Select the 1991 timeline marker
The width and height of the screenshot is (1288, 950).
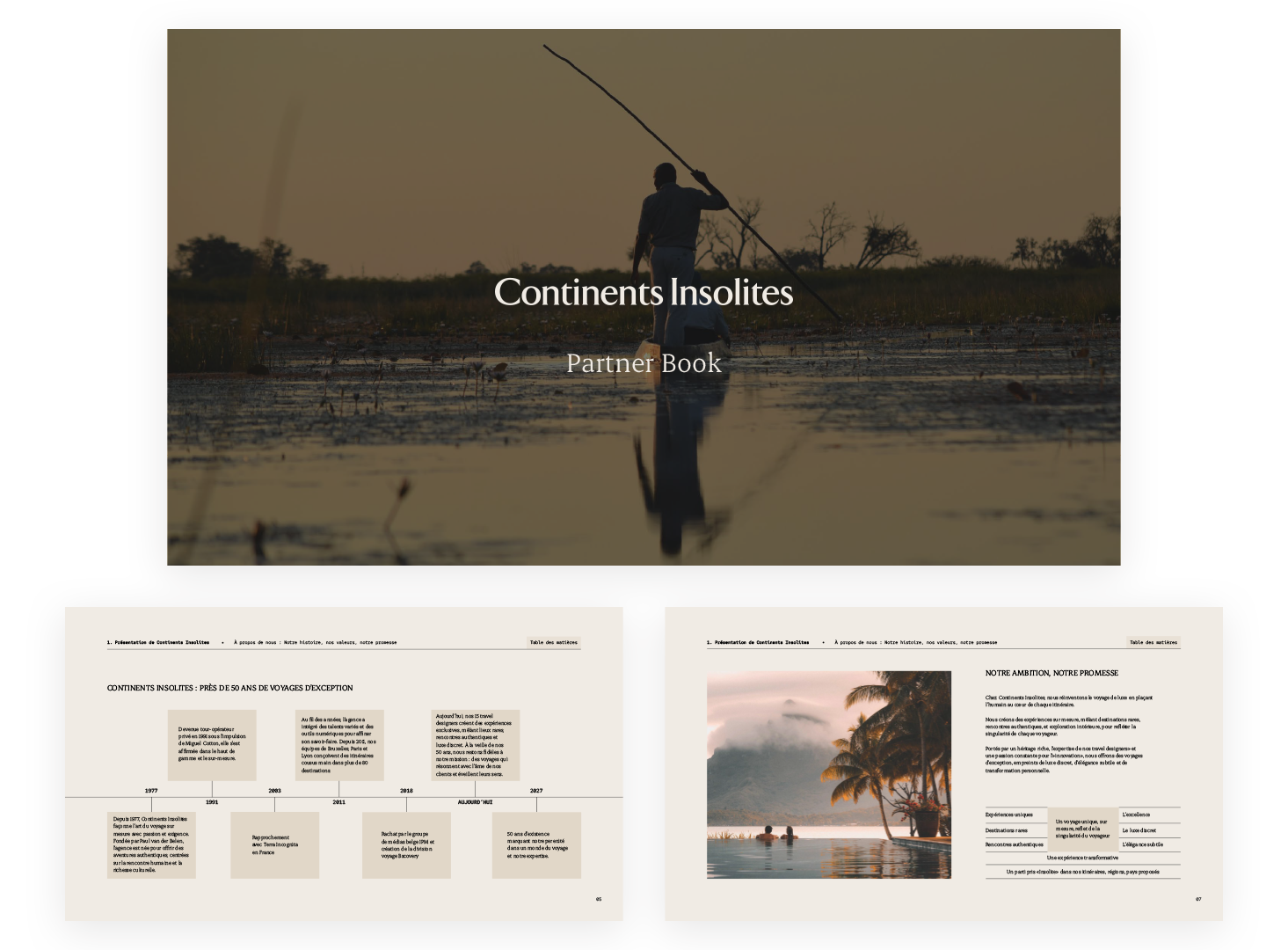(212, 802)
